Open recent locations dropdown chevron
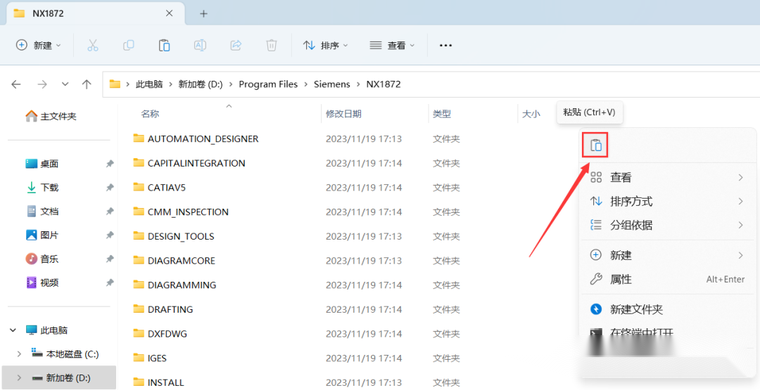760x390 pixels. 65,84
